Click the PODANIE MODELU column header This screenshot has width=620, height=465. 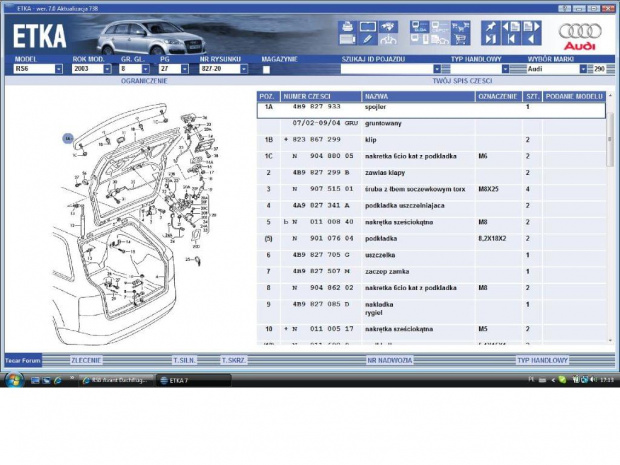click(x=574, y=96)
